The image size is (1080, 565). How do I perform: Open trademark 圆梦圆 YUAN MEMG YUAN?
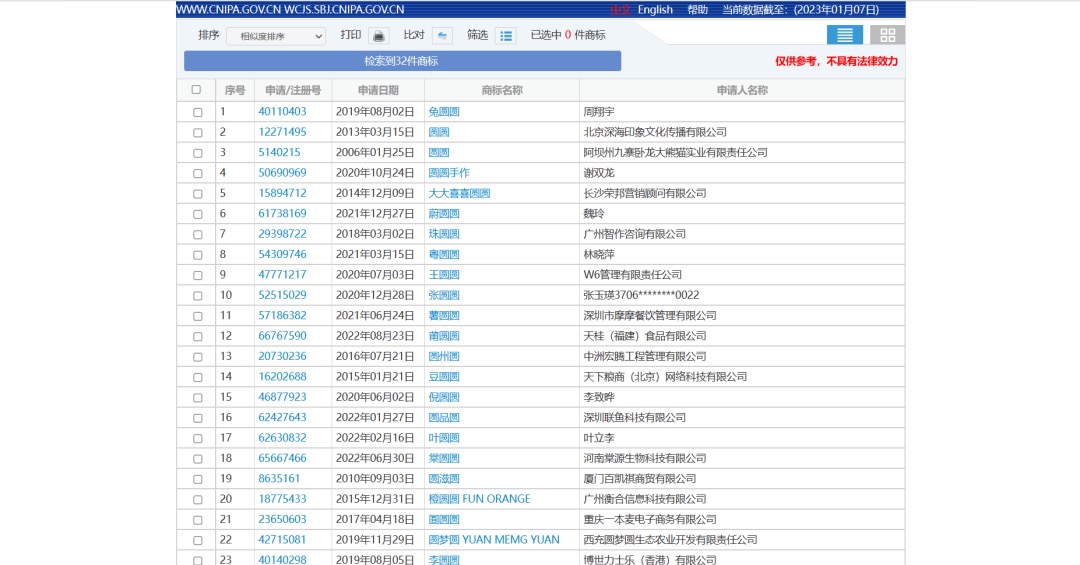pyautogui.click(x=494, y=540)
